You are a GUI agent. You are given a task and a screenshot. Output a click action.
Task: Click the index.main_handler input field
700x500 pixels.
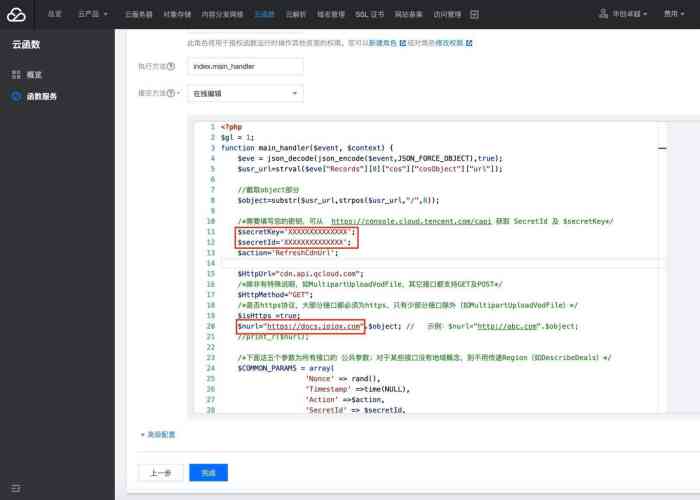click(245, 67)
